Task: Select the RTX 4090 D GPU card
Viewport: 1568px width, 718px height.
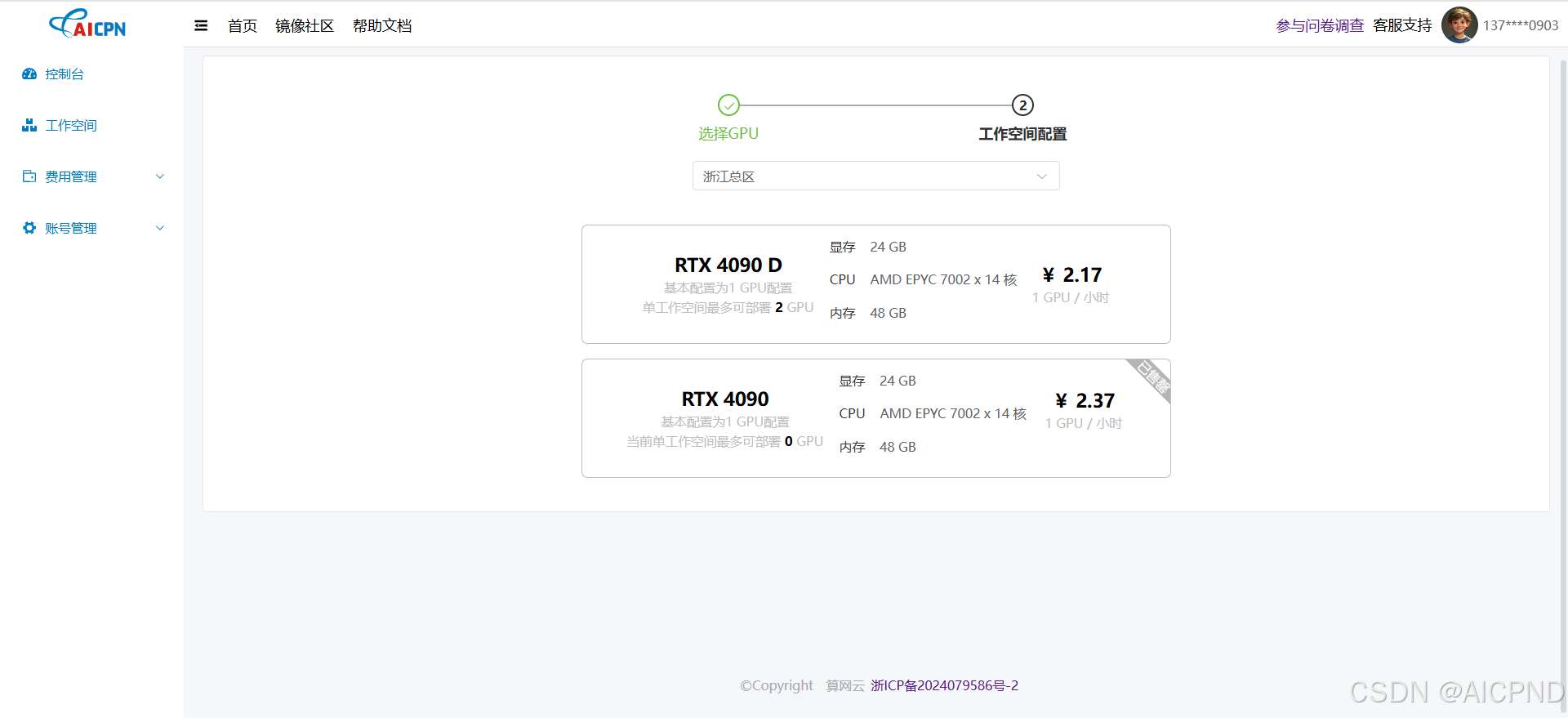Action: [875, 284]
